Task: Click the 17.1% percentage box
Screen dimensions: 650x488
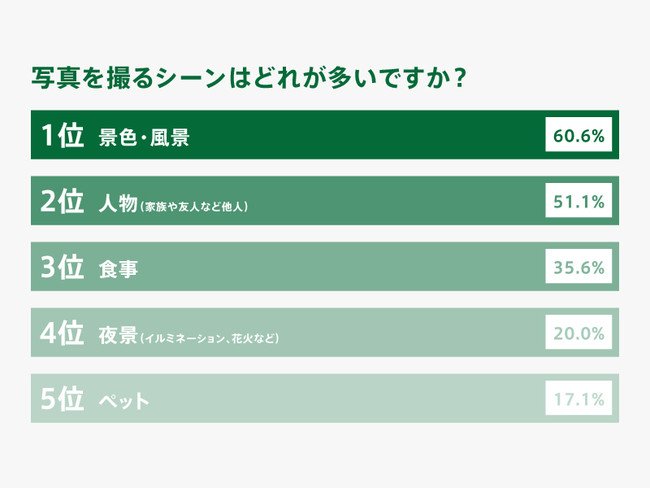Action: click(x=578, y=399)
